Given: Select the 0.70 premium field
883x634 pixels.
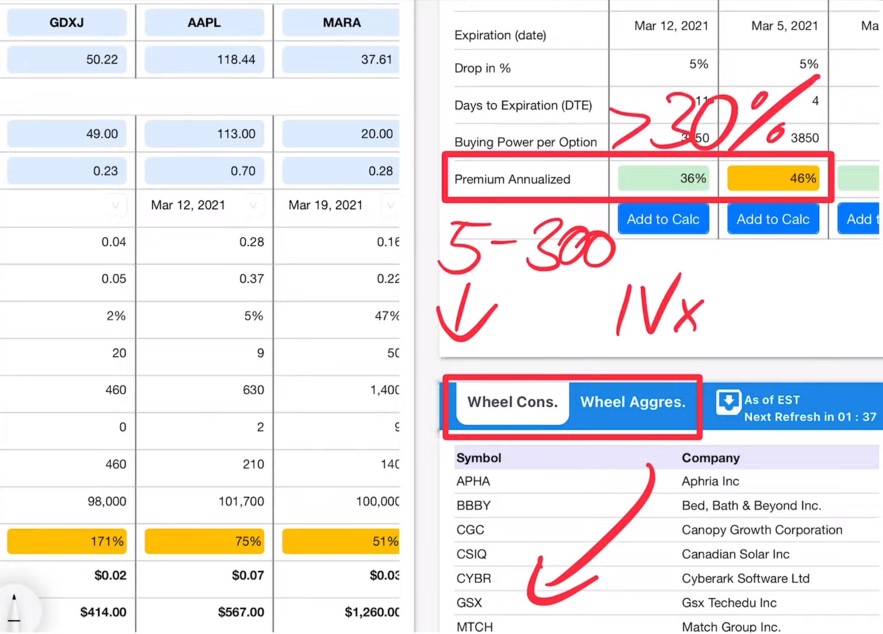Looking at the screenshot, I should pyautogui.click(x=204, y=171).
